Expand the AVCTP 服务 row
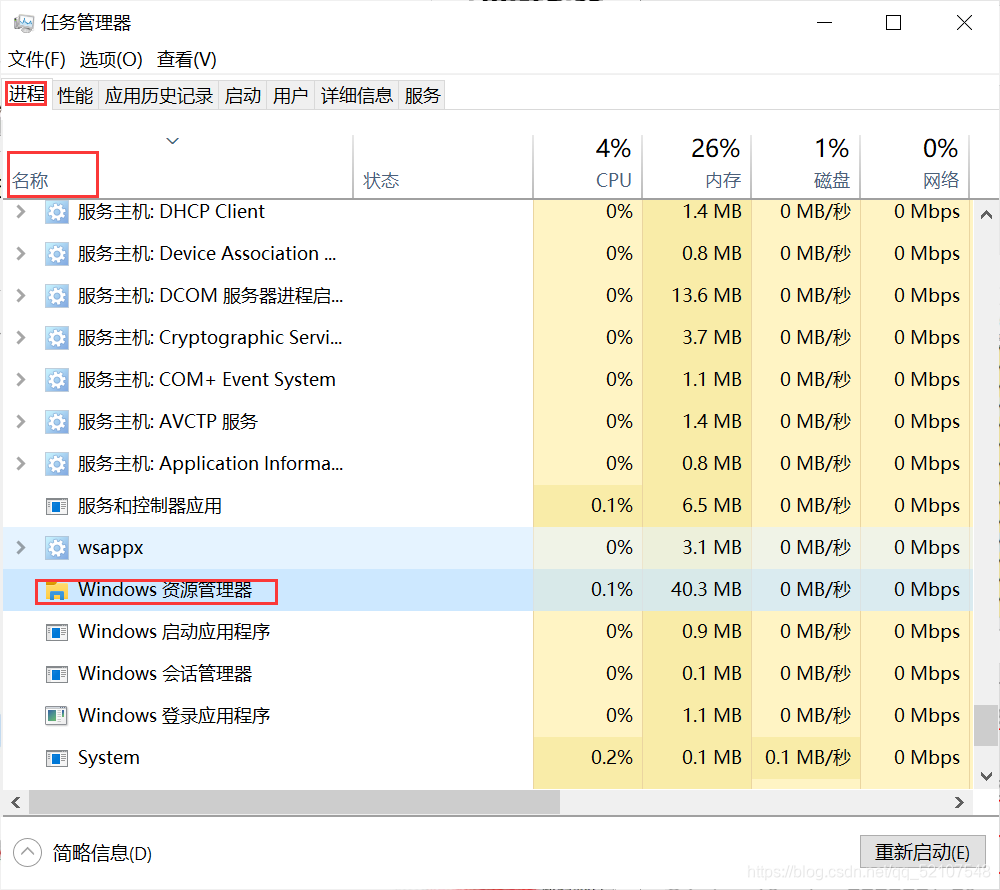 20,421
